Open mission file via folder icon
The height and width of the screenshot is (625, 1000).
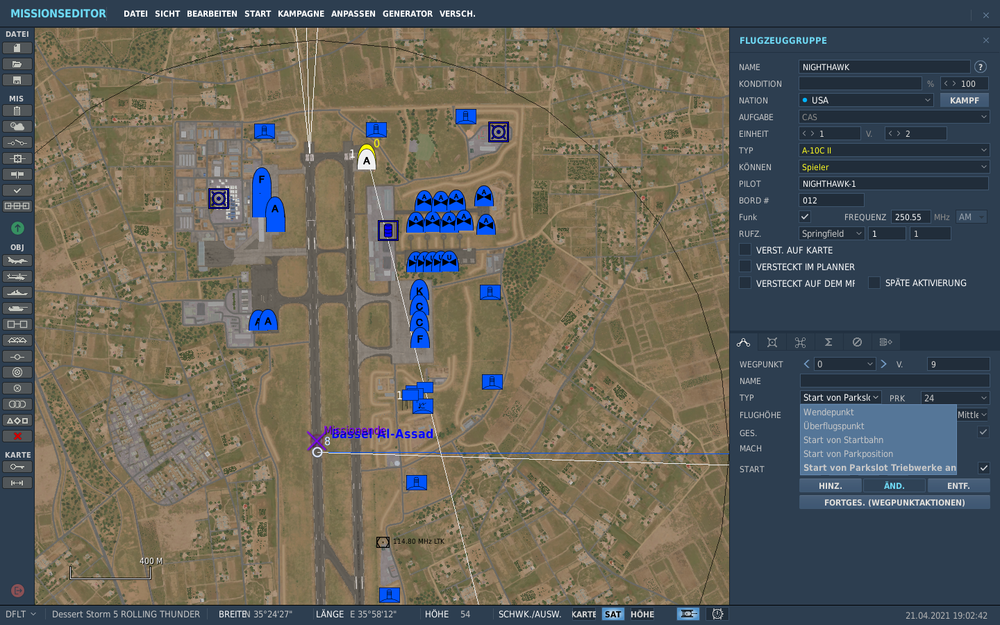(x=17, y=64)
